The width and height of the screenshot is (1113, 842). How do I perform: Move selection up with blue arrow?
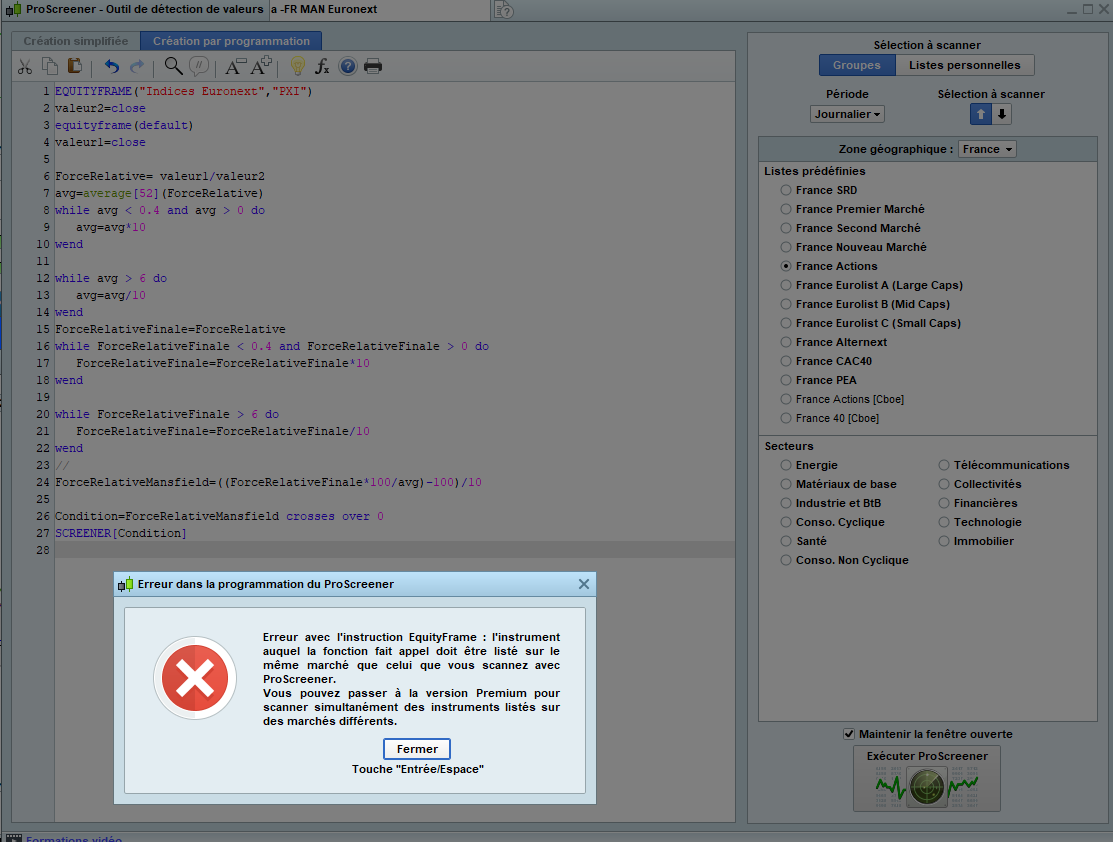pos(981,114)
